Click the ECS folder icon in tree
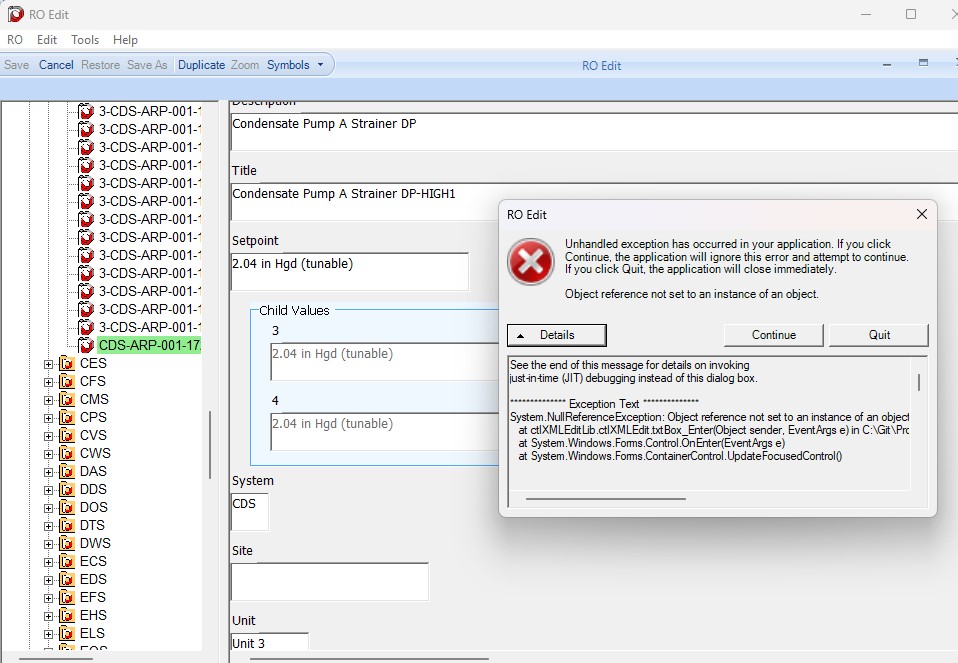 click(67, 561)
